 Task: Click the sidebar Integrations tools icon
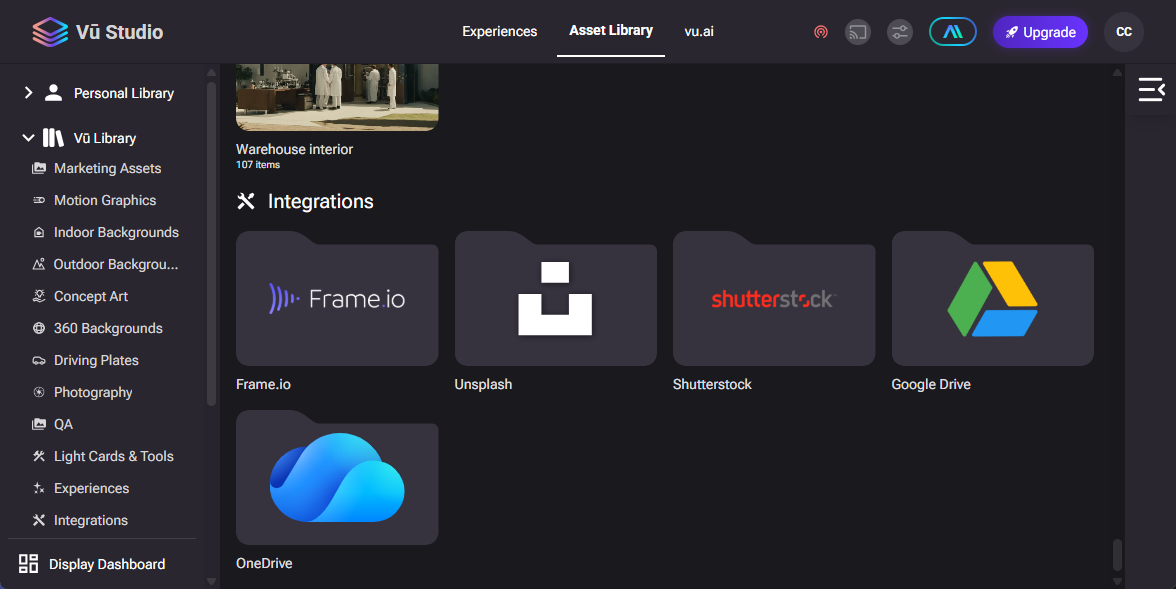[39, 520]
